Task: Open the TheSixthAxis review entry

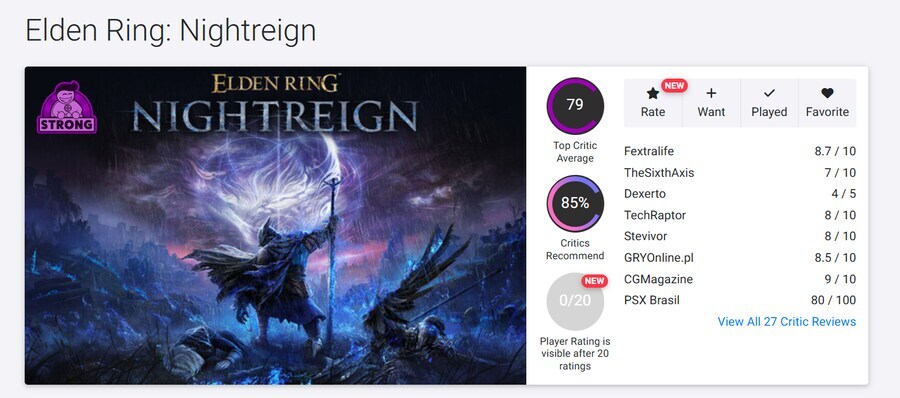Action: point(740,173)
